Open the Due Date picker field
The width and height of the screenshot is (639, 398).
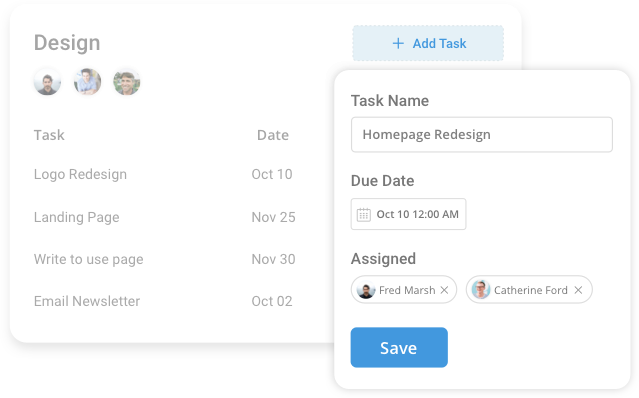click(x=408, y=214)
